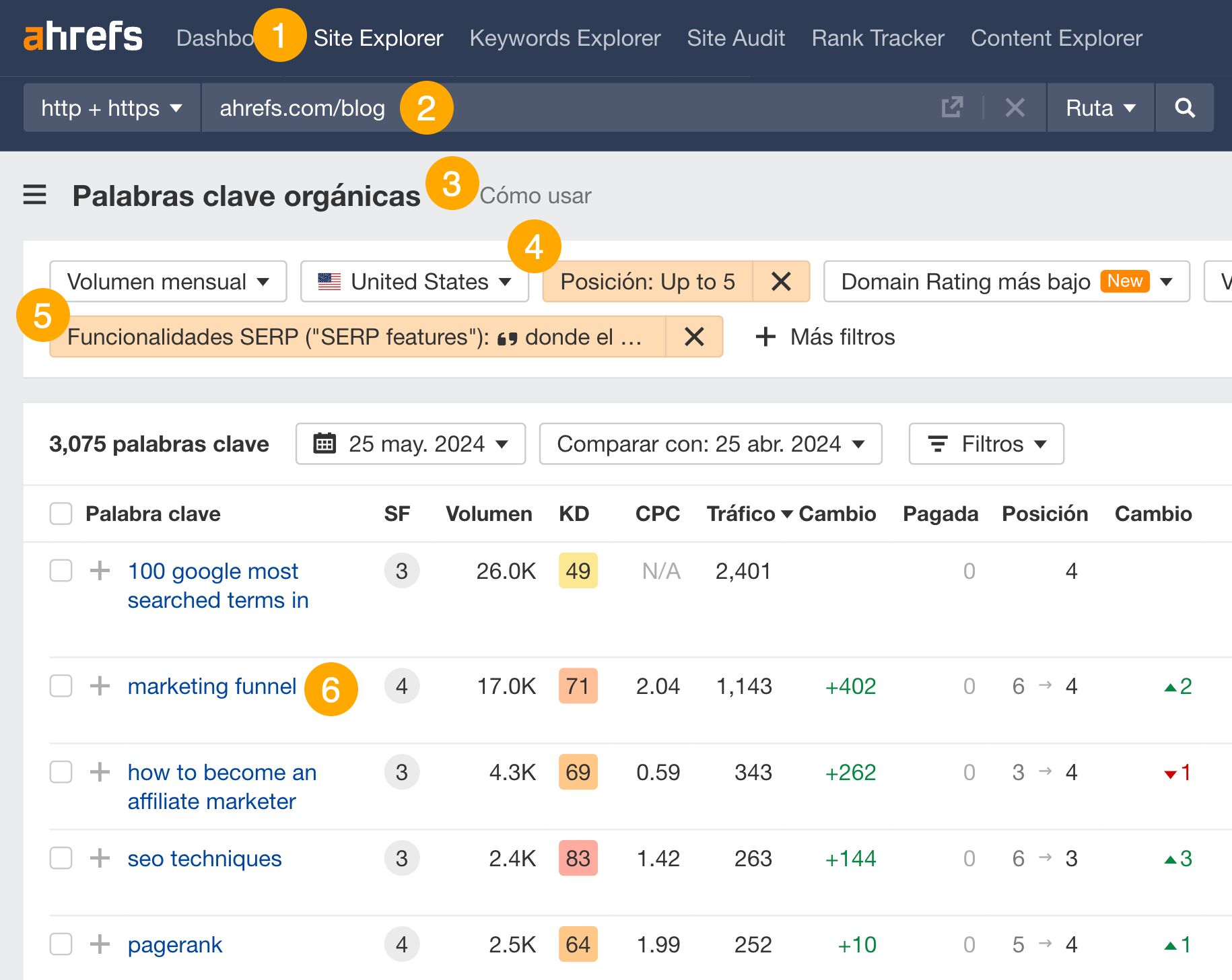Open the Ruta dropdown
This screenshot has width=1232, height=980.
coord(1100,108)
